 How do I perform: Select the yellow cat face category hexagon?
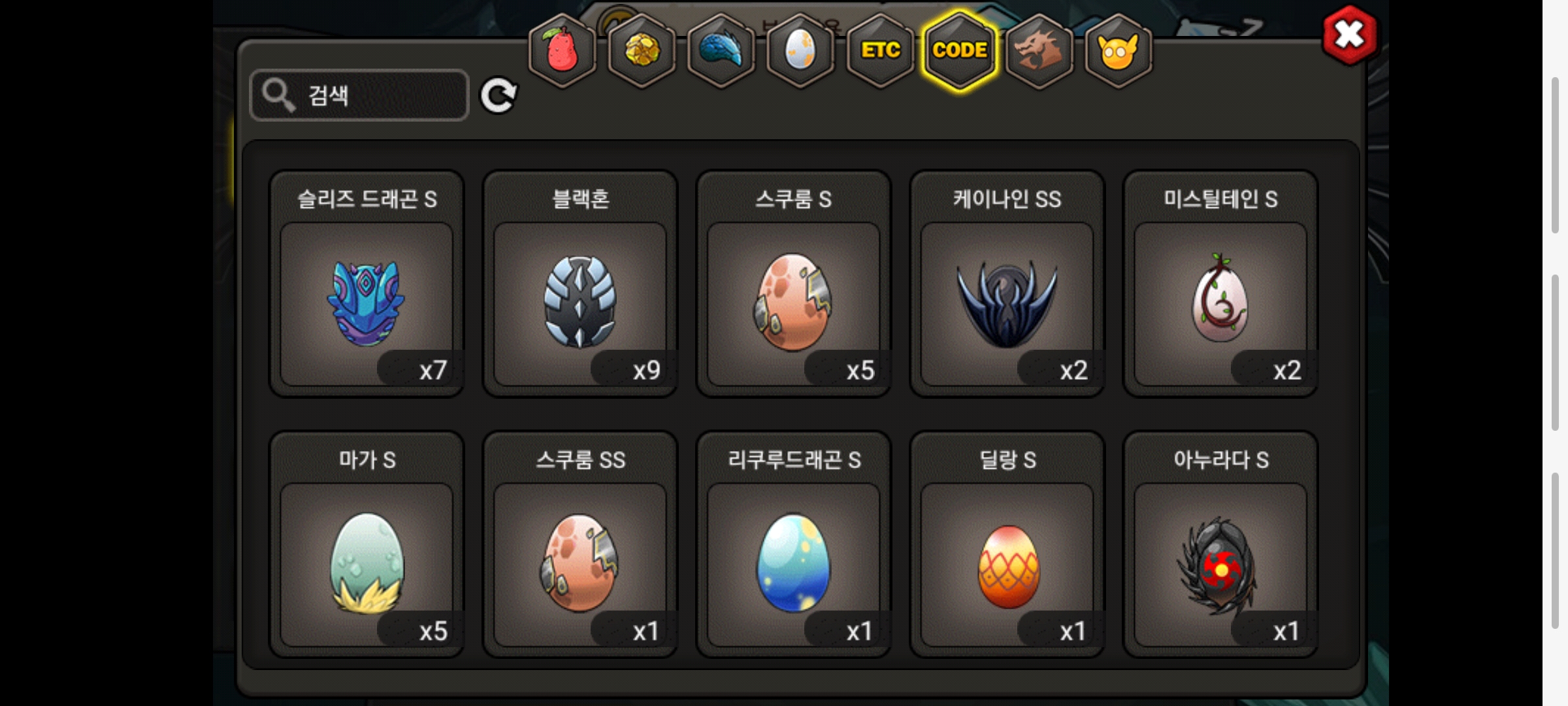click(x=1119, y=50)
